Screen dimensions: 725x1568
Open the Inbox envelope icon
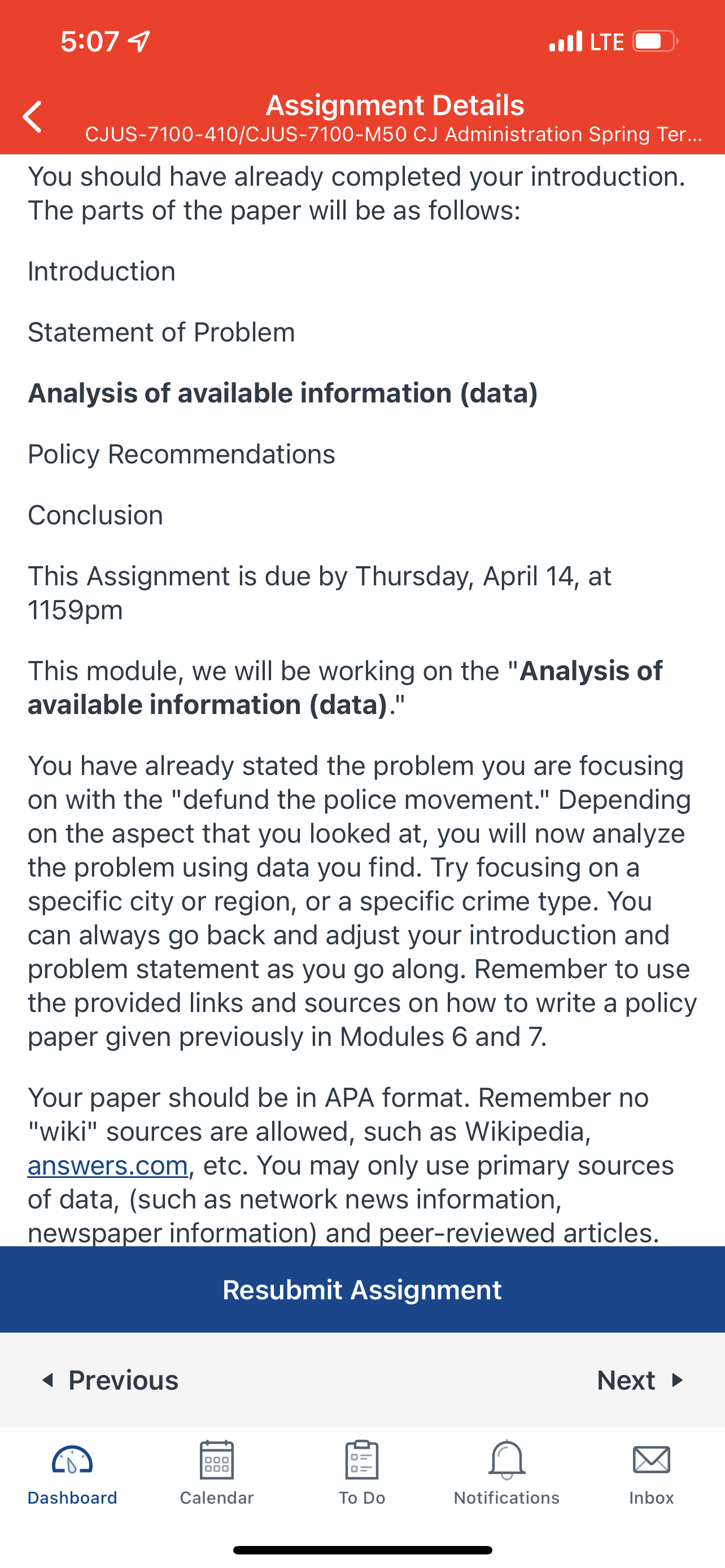pos(652,1460)
